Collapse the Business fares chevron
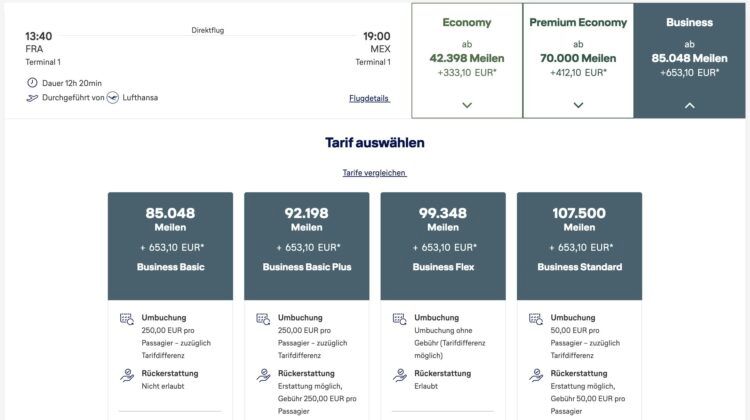This screenshot has width=750, height=420. tap(689, 105)
